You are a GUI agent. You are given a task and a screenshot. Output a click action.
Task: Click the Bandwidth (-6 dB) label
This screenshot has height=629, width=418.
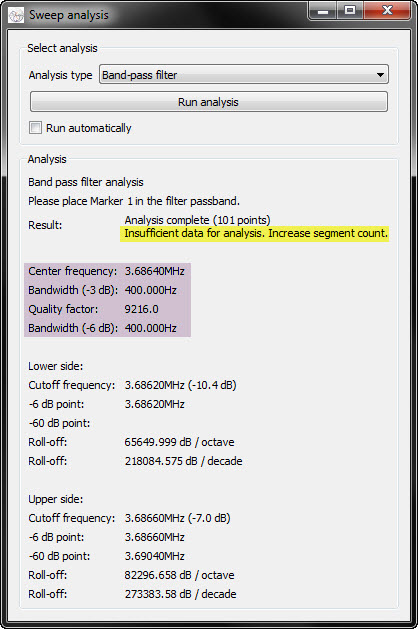pos(73,328)
